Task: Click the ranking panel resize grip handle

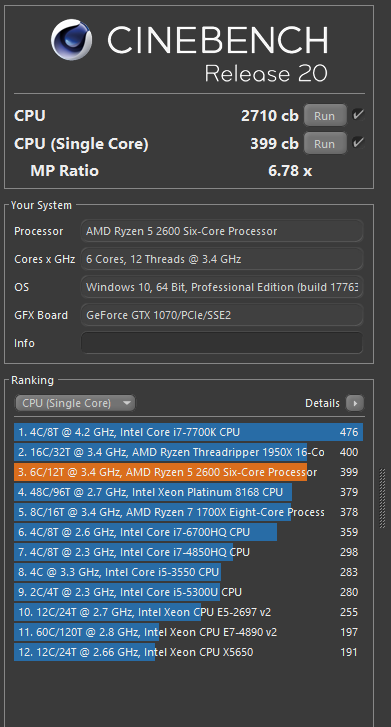Action: tap(382, 498)
